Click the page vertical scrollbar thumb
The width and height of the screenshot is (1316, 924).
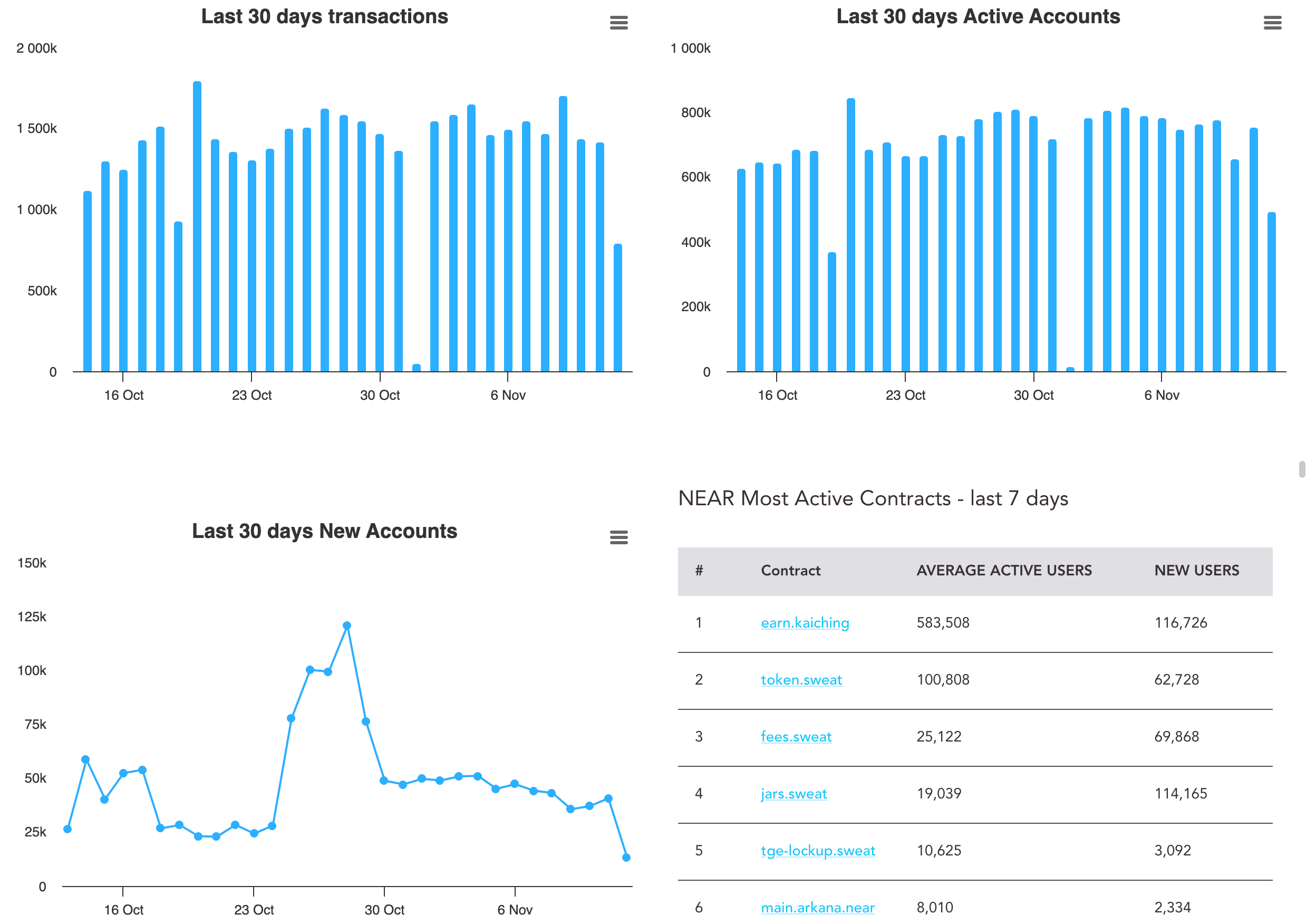click(x=1302, y=468)
